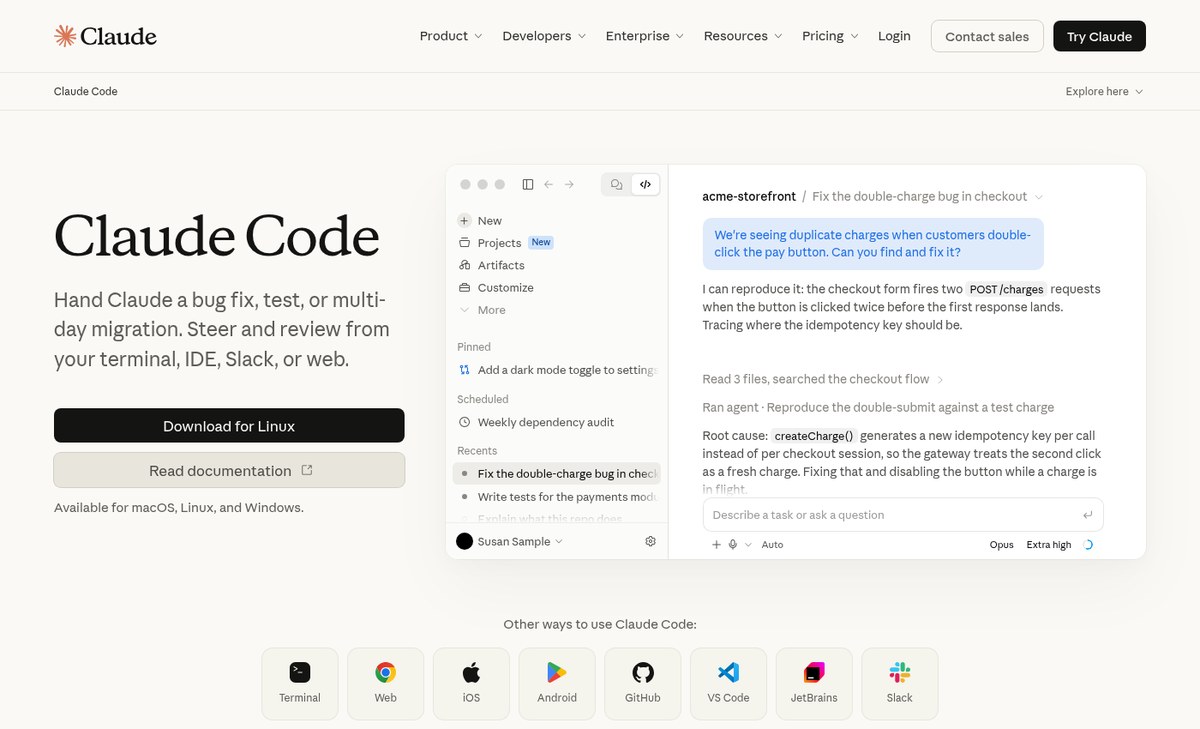Open the Pricing menu
This screenshot has width=1200, height=729.
830,36
